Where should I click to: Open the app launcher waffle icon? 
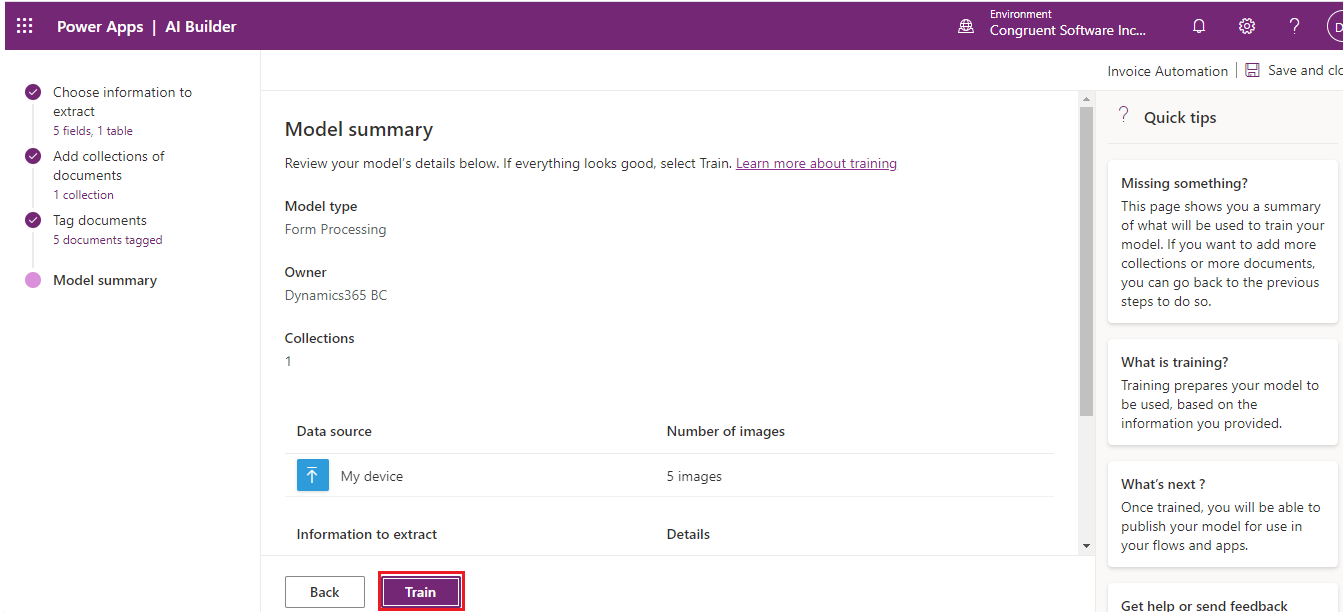[25, 26]
